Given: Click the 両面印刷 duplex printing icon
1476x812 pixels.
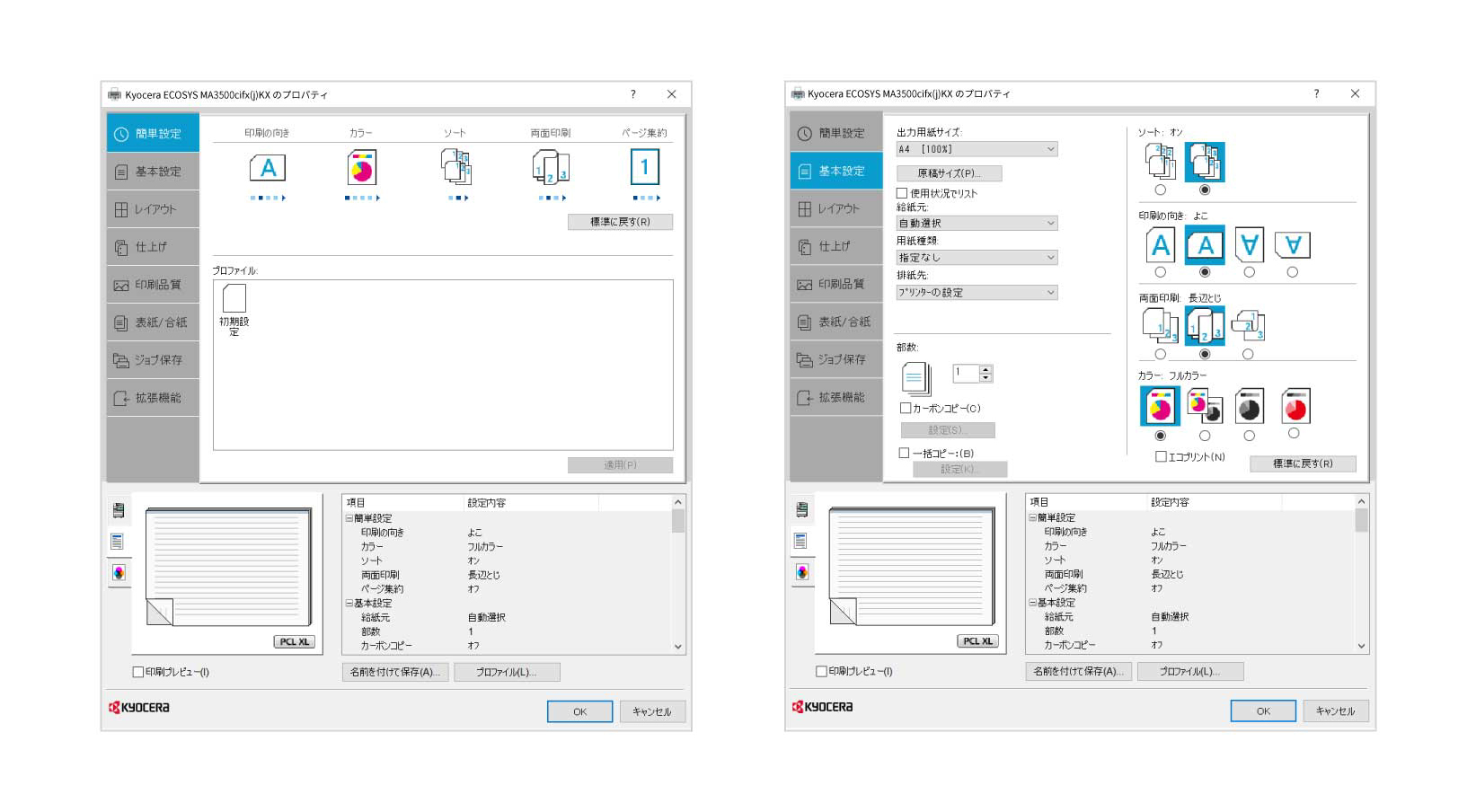Looking at the screenshot, I should 549,169.
